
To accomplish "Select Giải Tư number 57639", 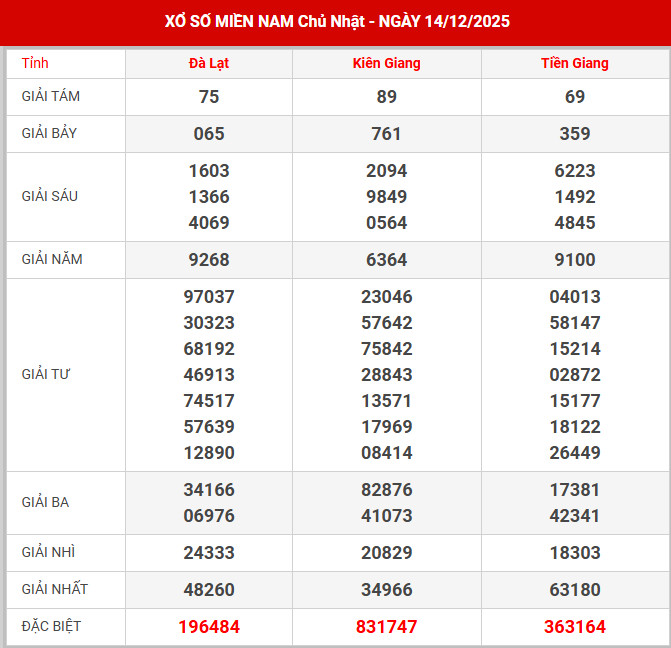I will 209,427.
